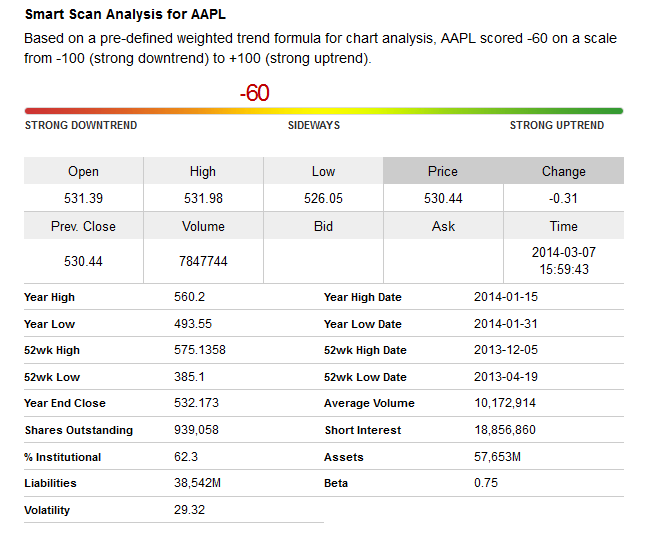Screen dimensions: 648x536
Task: Click the 'Year High Date' label
Action: pos(363,297)
